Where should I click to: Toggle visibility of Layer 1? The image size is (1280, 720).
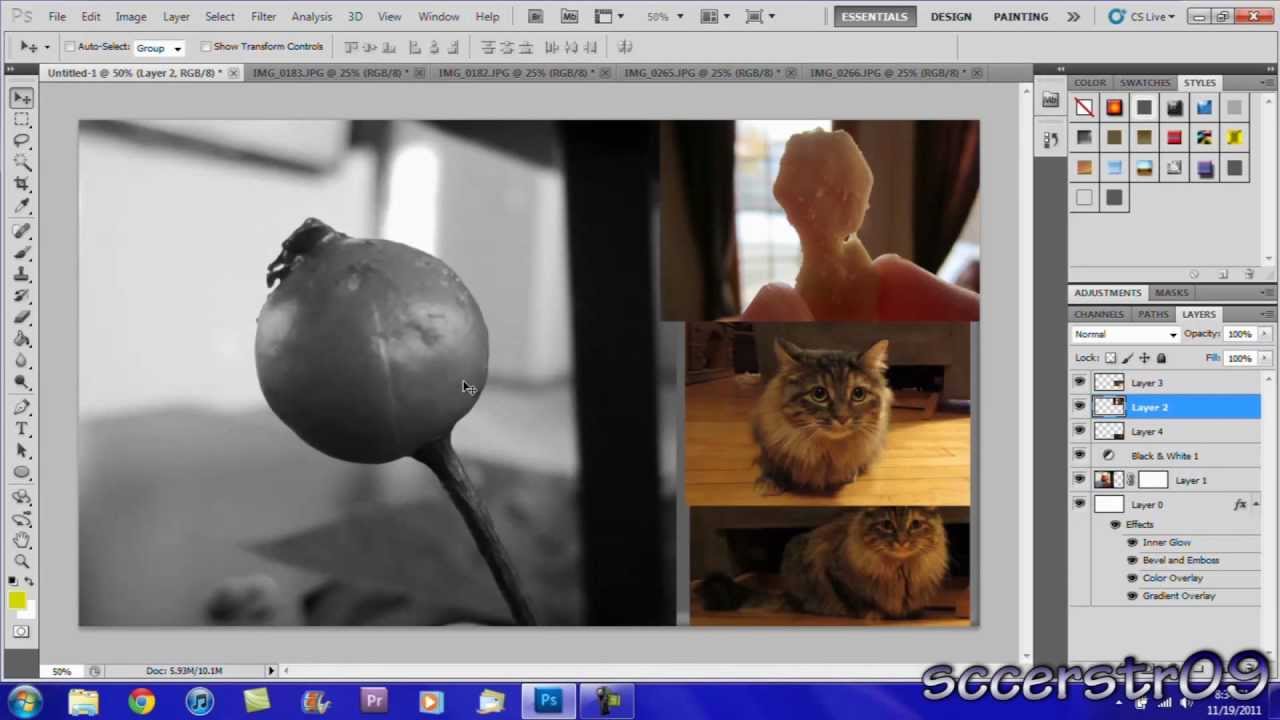[1079, 480]
